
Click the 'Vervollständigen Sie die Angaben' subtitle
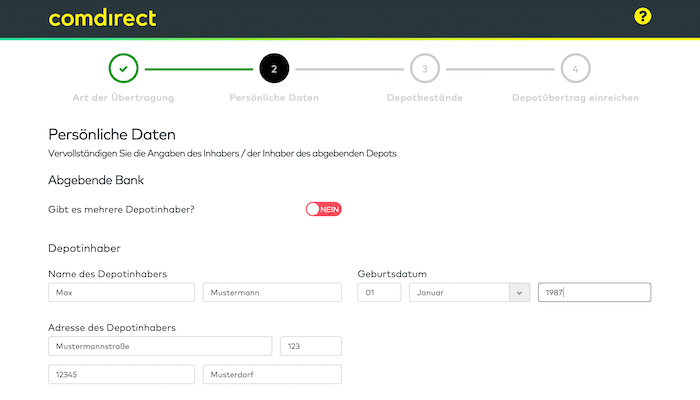[x=222, y=154]
